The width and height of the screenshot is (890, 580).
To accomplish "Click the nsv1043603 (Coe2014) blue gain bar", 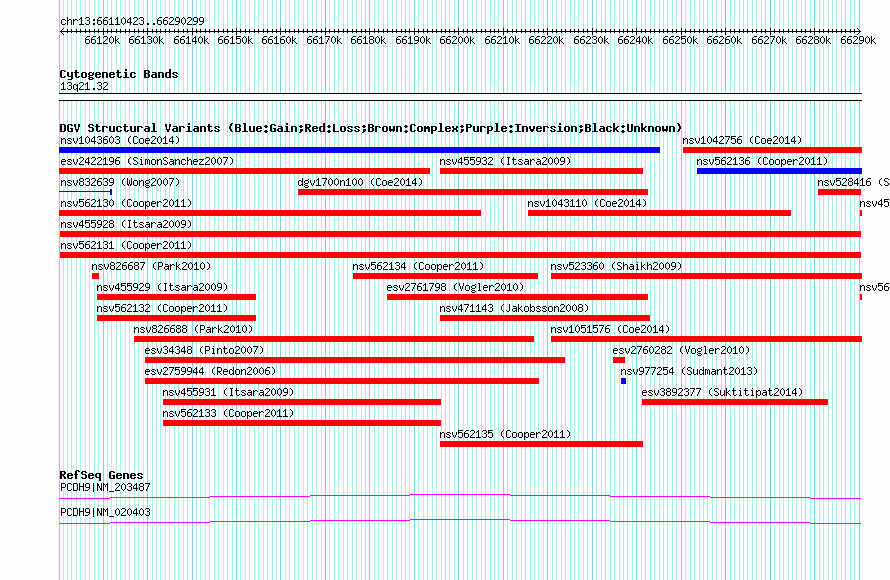I will (360, 150).
